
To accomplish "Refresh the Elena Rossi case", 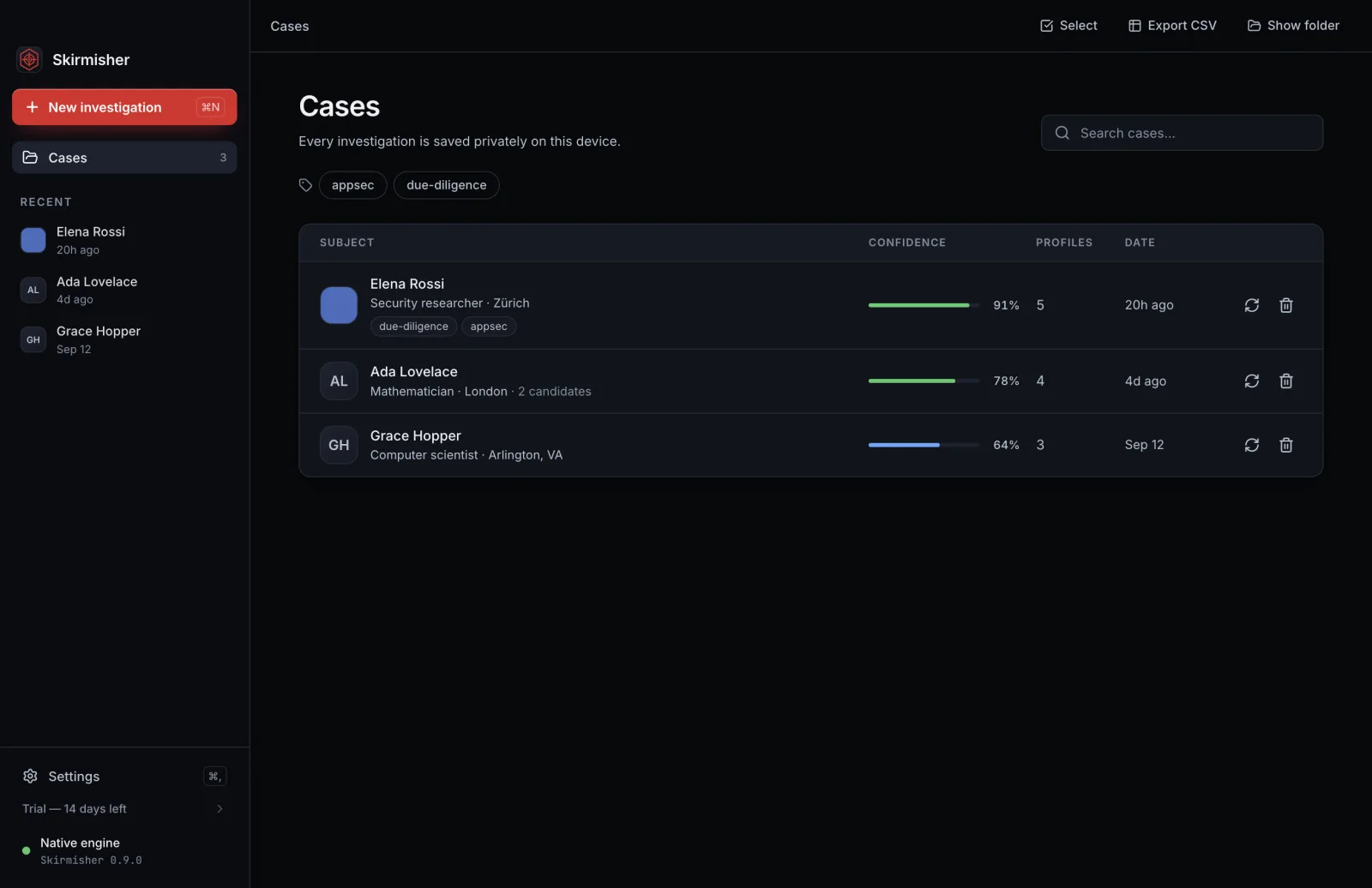I will [x=1252, y=305].
